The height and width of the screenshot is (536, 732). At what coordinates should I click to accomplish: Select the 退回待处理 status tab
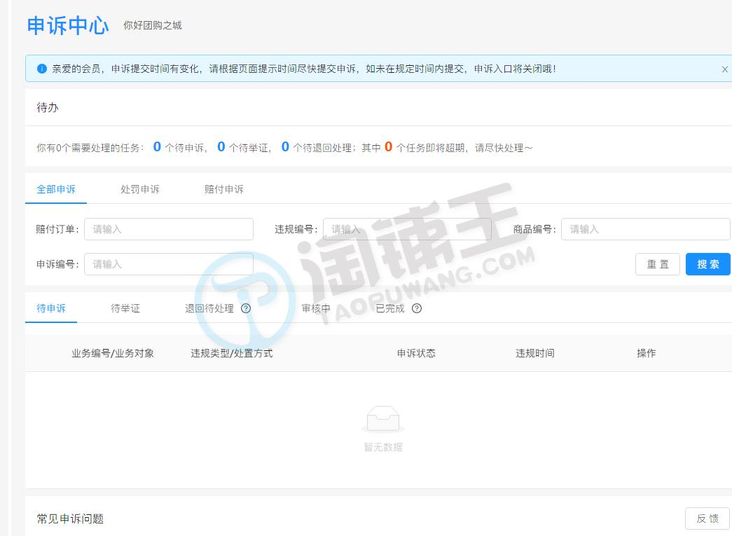[209, 308]
